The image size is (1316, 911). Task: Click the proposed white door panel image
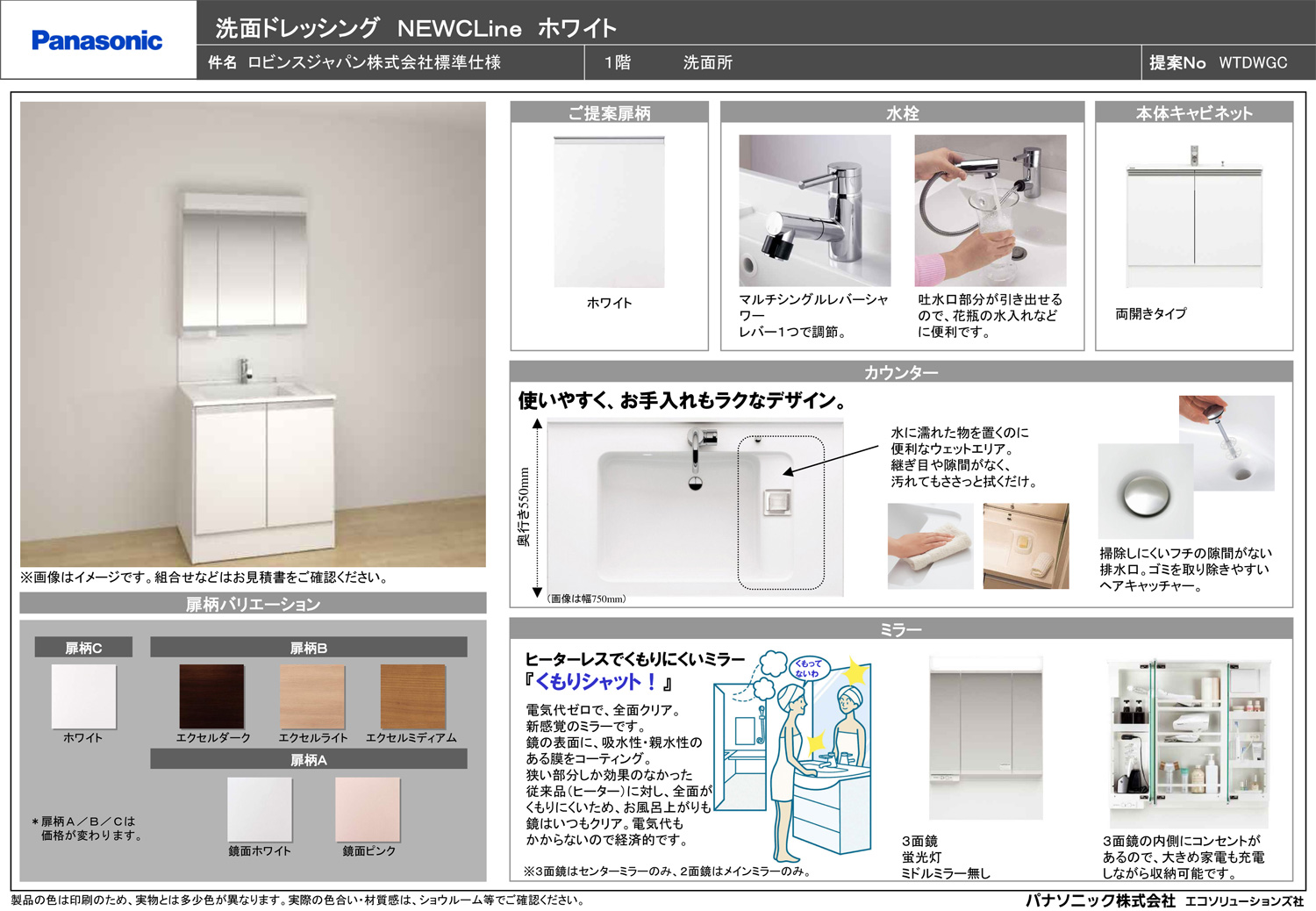pyautogui.click(x=609, y=212)
